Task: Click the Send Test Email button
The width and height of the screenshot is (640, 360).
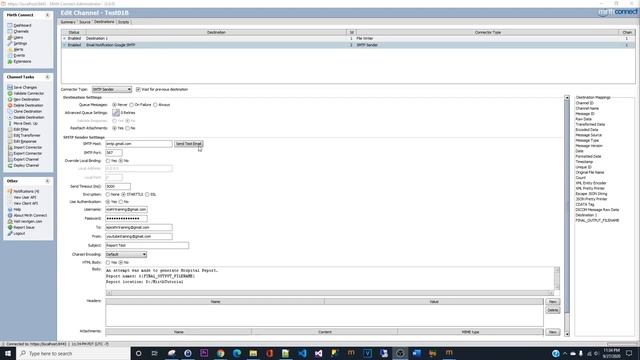Action: 189,144
